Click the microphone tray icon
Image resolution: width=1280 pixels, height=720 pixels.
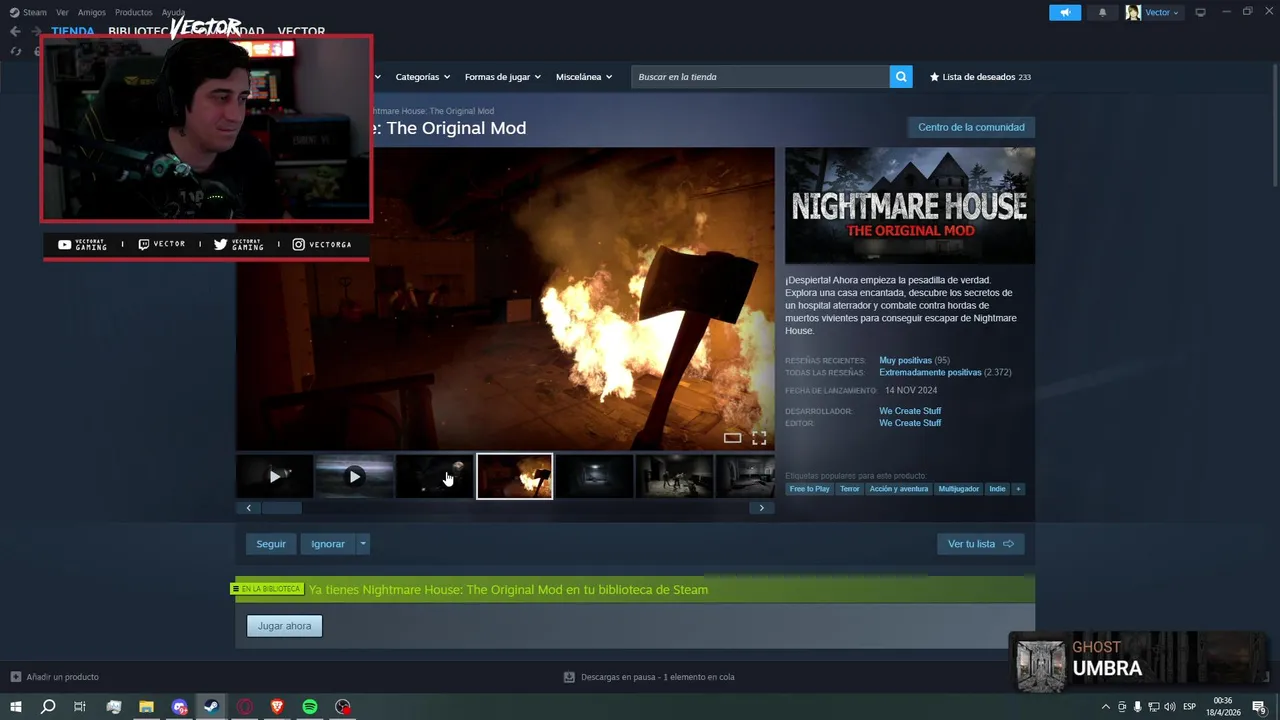(1137, 707)
